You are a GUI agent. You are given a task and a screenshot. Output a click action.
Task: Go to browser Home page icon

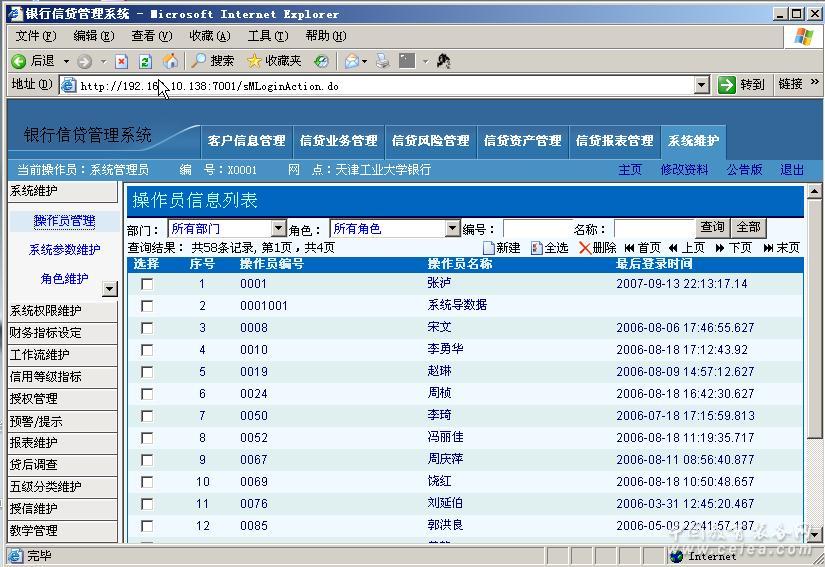pyautogui.click(x=170, y=61)
